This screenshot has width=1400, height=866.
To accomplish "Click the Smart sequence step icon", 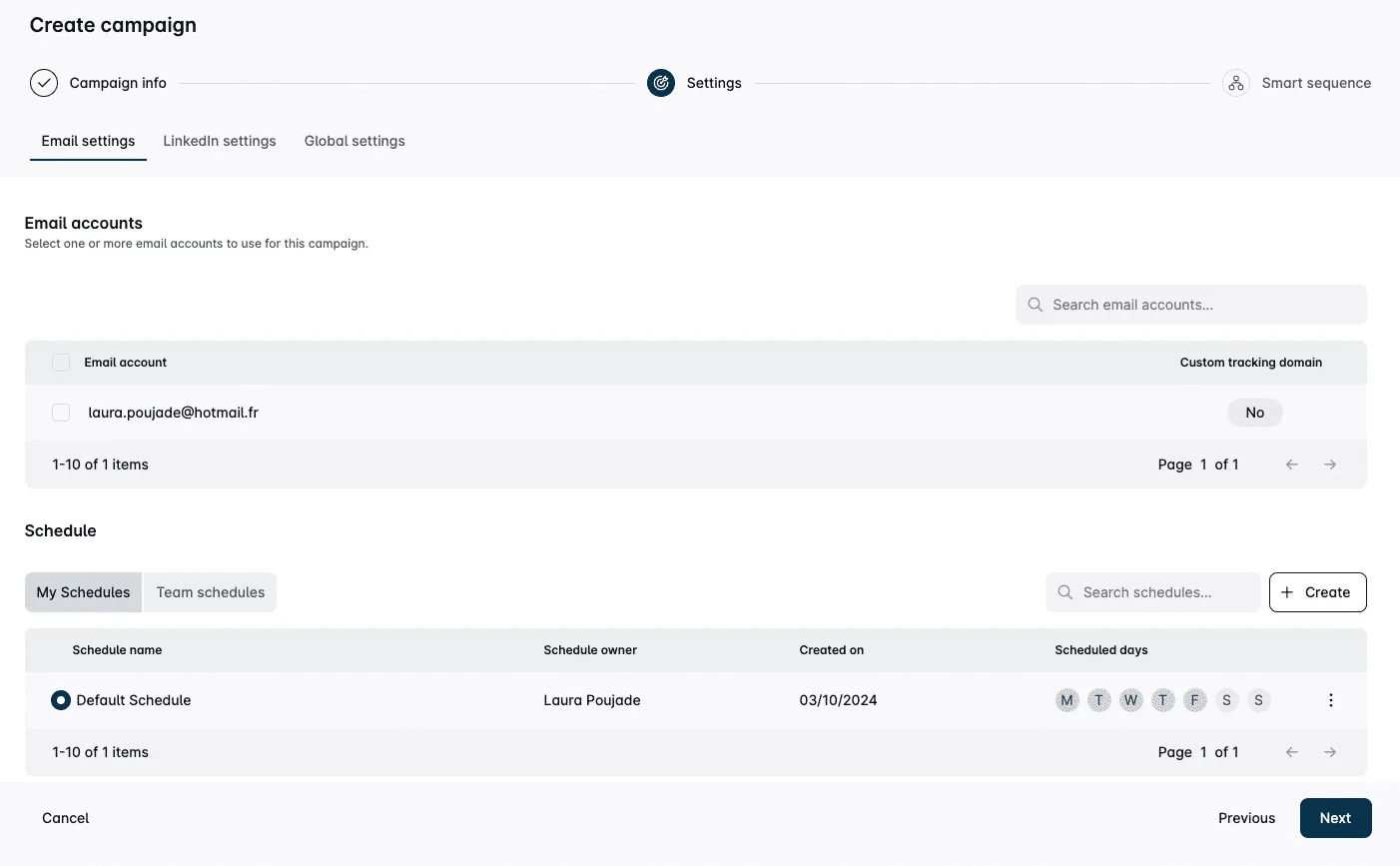I will click(x=1236, y=83).
